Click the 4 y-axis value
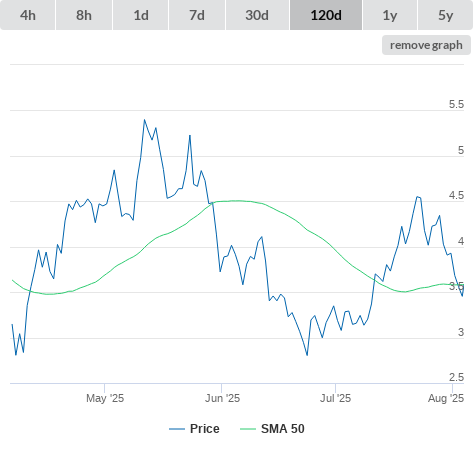Screen dimensions: 474x455 [x=461, y=241]
